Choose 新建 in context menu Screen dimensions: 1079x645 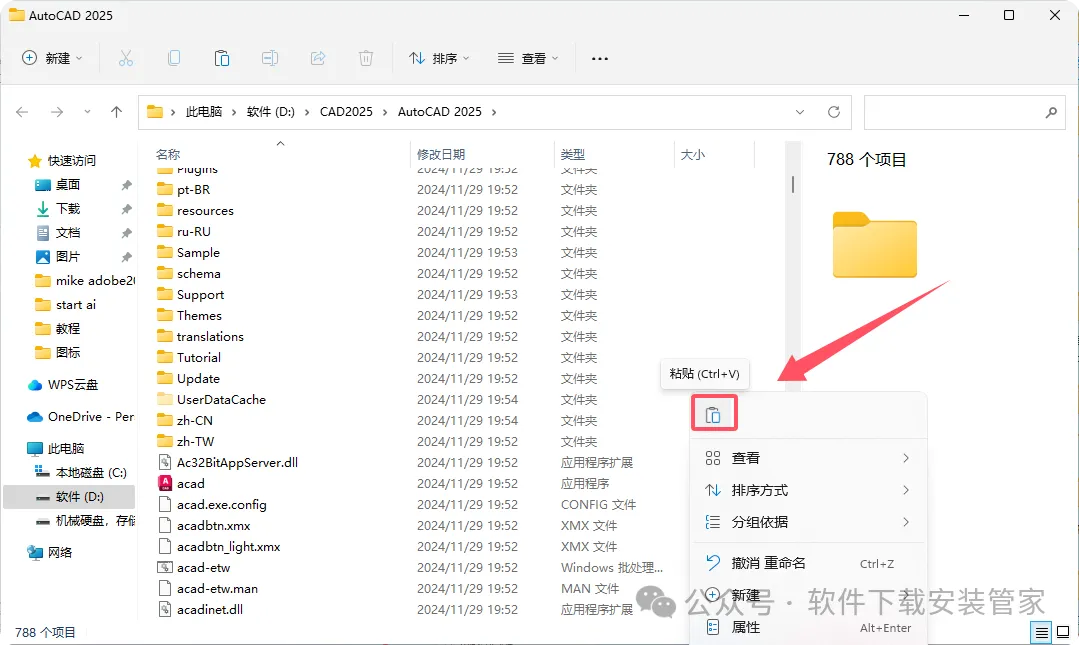coord(809,595)
